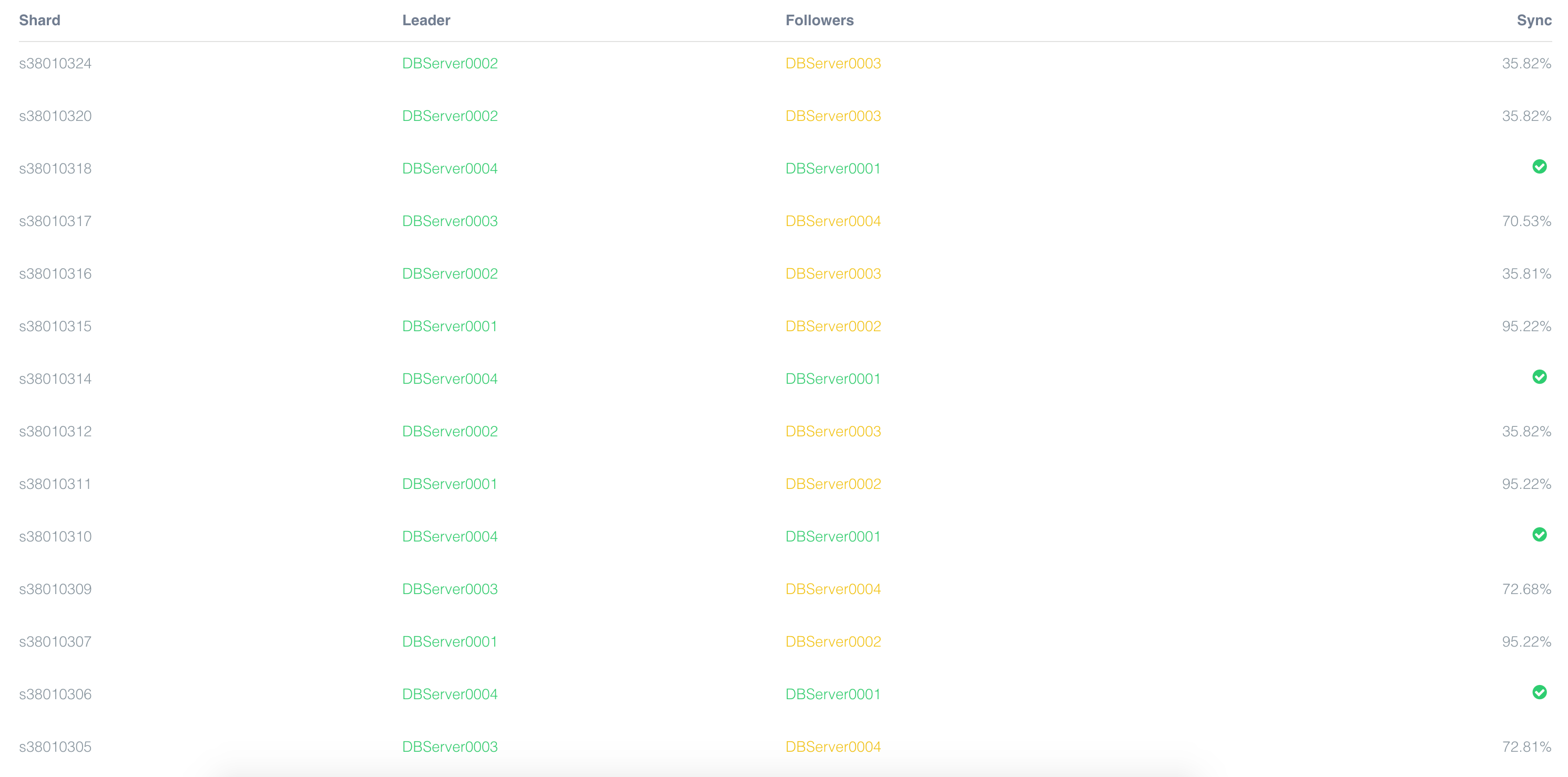Screen dimensions: 1568x777
Task: Click the 95.22% sync value for s38010315
Action: tap(1528, 325)
